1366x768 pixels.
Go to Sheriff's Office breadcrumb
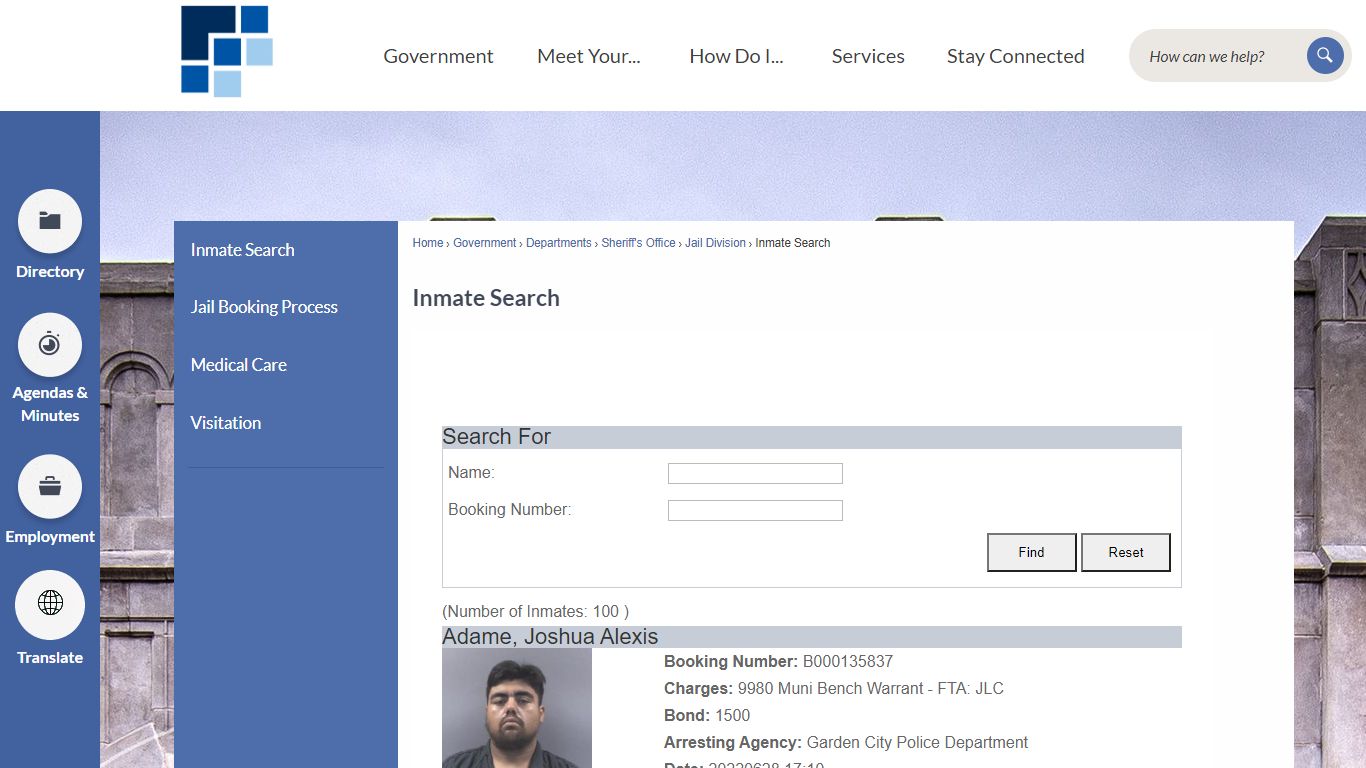pyautogui.click(x=638, y=243)
